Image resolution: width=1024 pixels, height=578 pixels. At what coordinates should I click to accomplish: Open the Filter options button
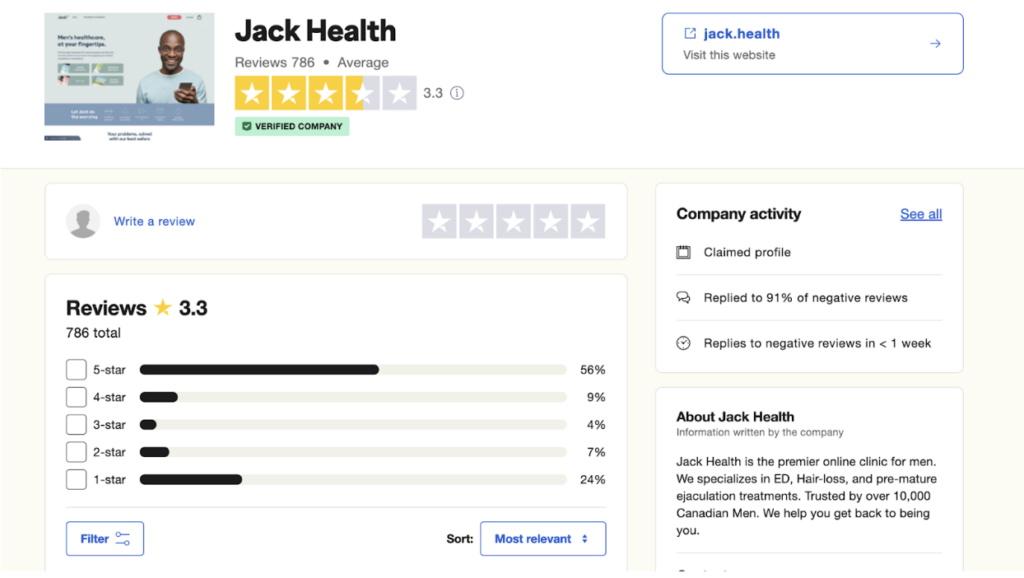tap(105, 539)
